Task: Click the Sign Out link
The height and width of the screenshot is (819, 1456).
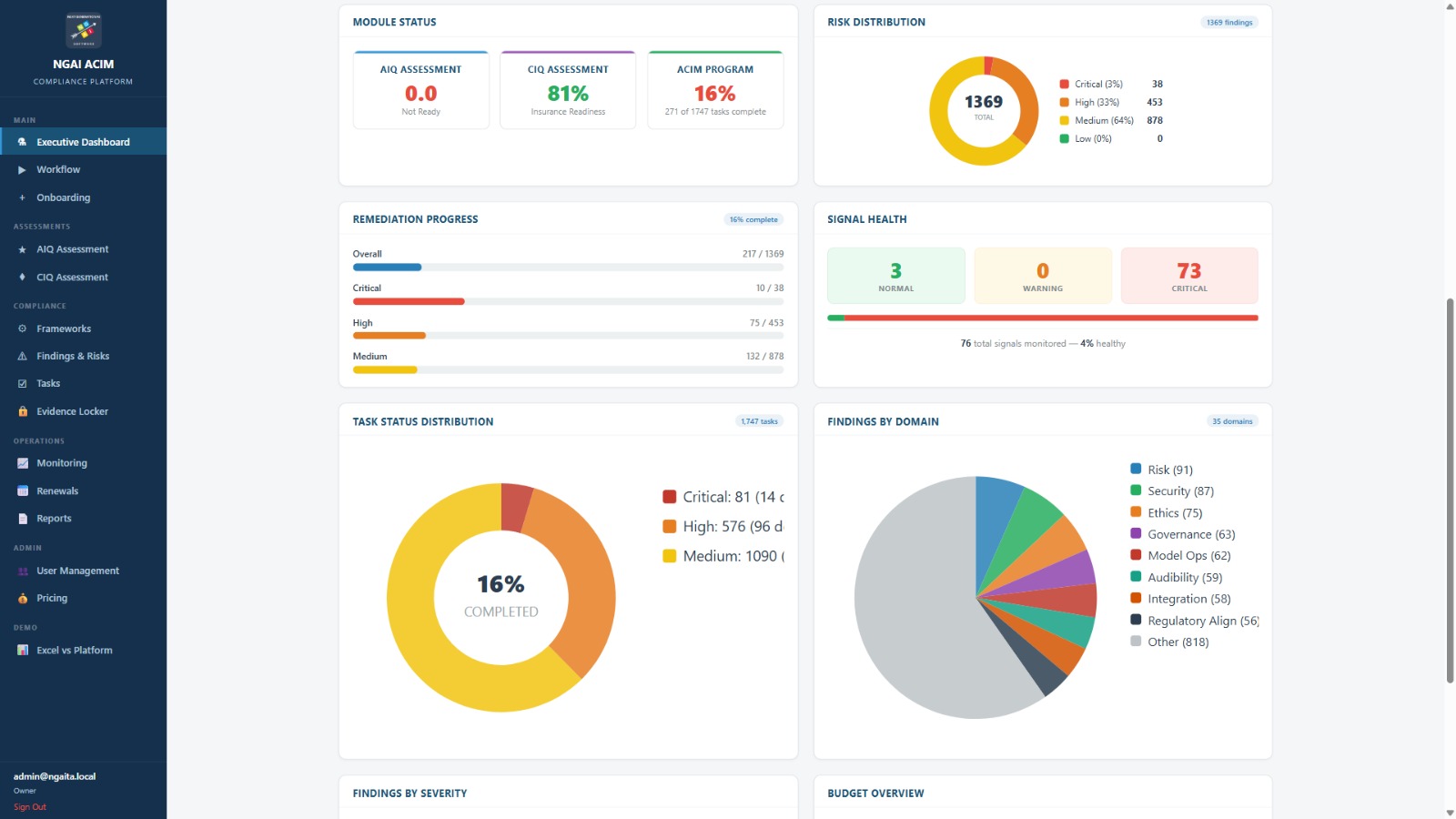Action: (30, 807)
